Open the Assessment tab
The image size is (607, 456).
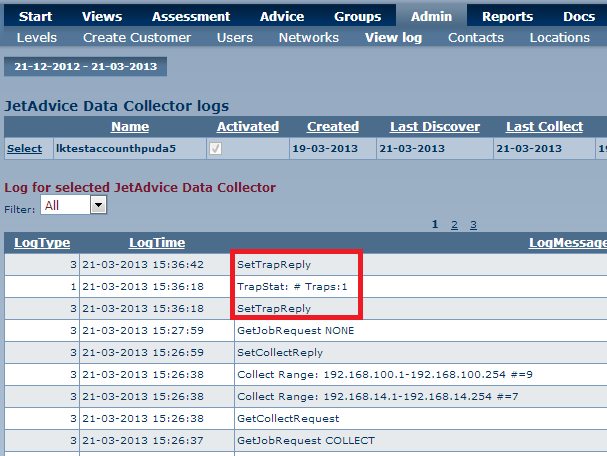point(191,16)
